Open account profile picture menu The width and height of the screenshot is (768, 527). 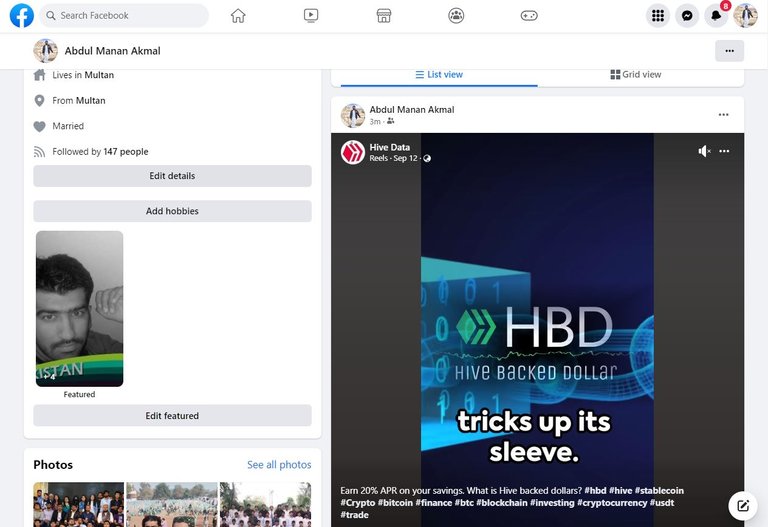745,16
